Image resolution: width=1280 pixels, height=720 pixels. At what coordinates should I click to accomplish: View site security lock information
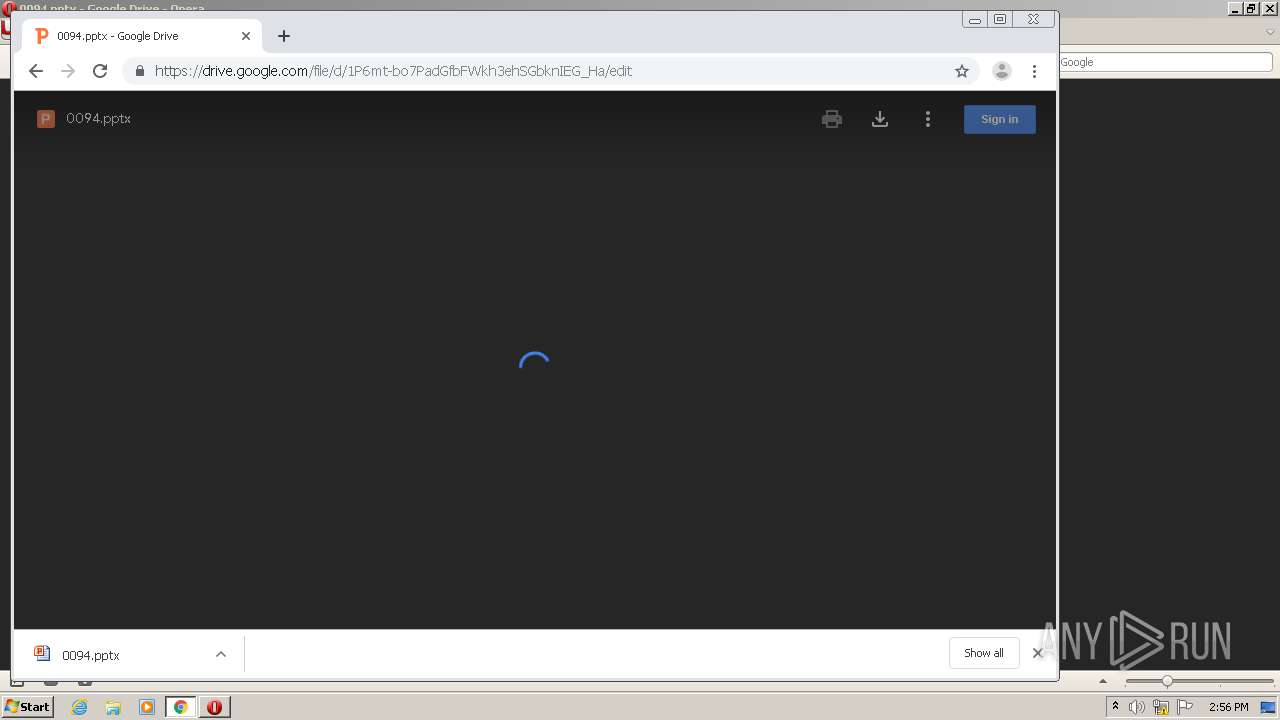click(139, 71)
